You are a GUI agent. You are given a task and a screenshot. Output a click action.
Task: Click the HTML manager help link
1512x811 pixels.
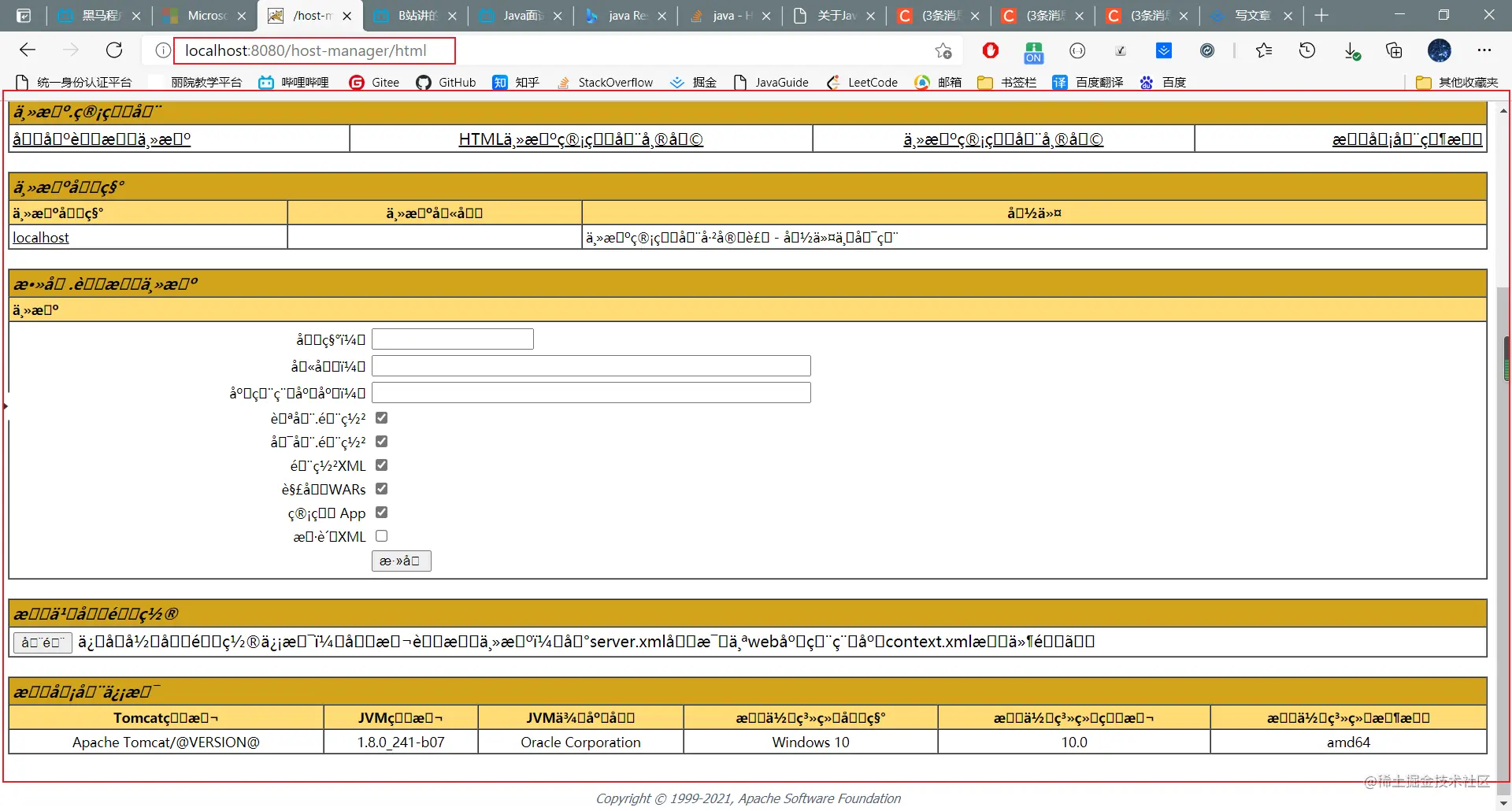click(x=581, y=139)
